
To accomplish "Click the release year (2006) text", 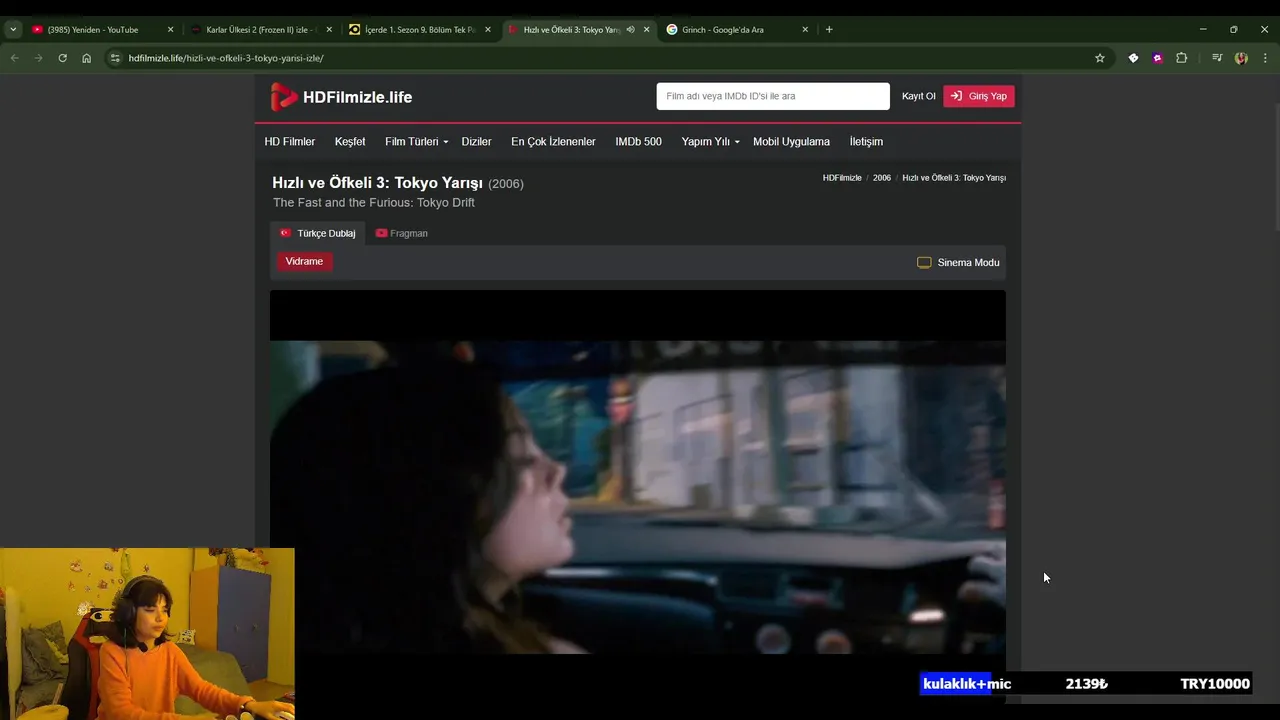I will [506, 184].
